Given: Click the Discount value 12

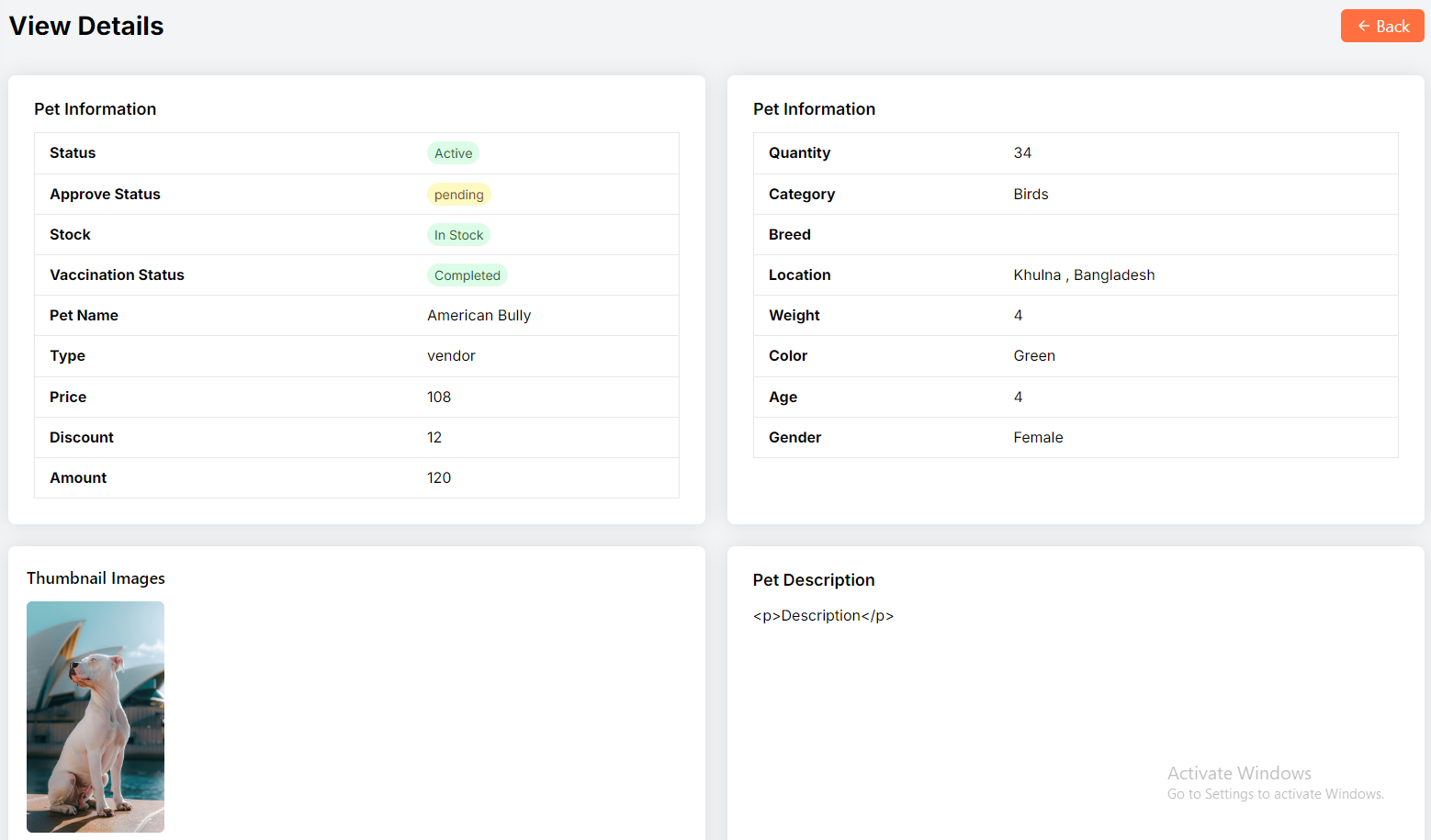Looking at the screenshot, I should [x=434, y=438].
